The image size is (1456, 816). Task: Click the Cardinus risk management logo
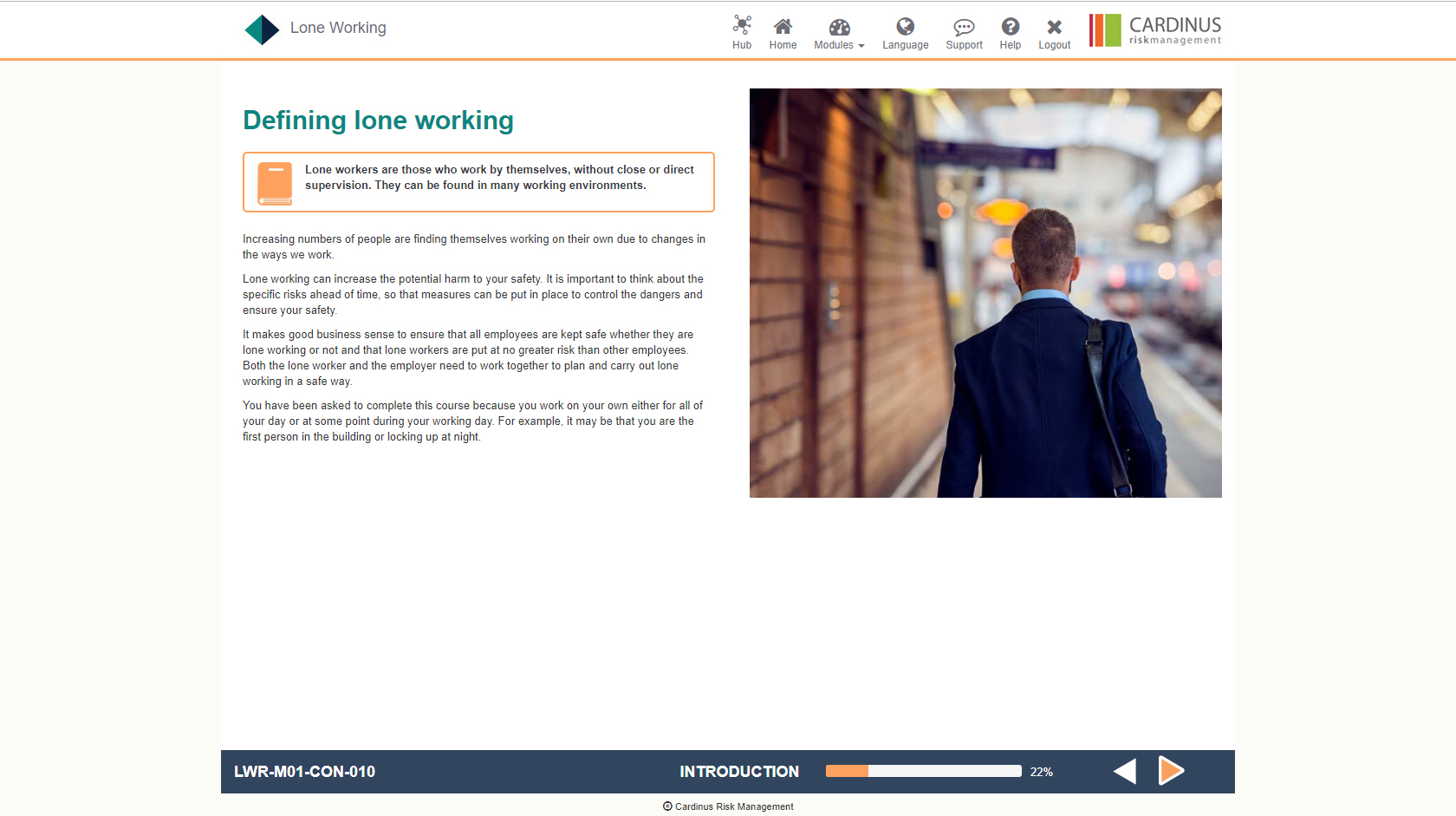pyautogui.click(x=1155, y=30)
